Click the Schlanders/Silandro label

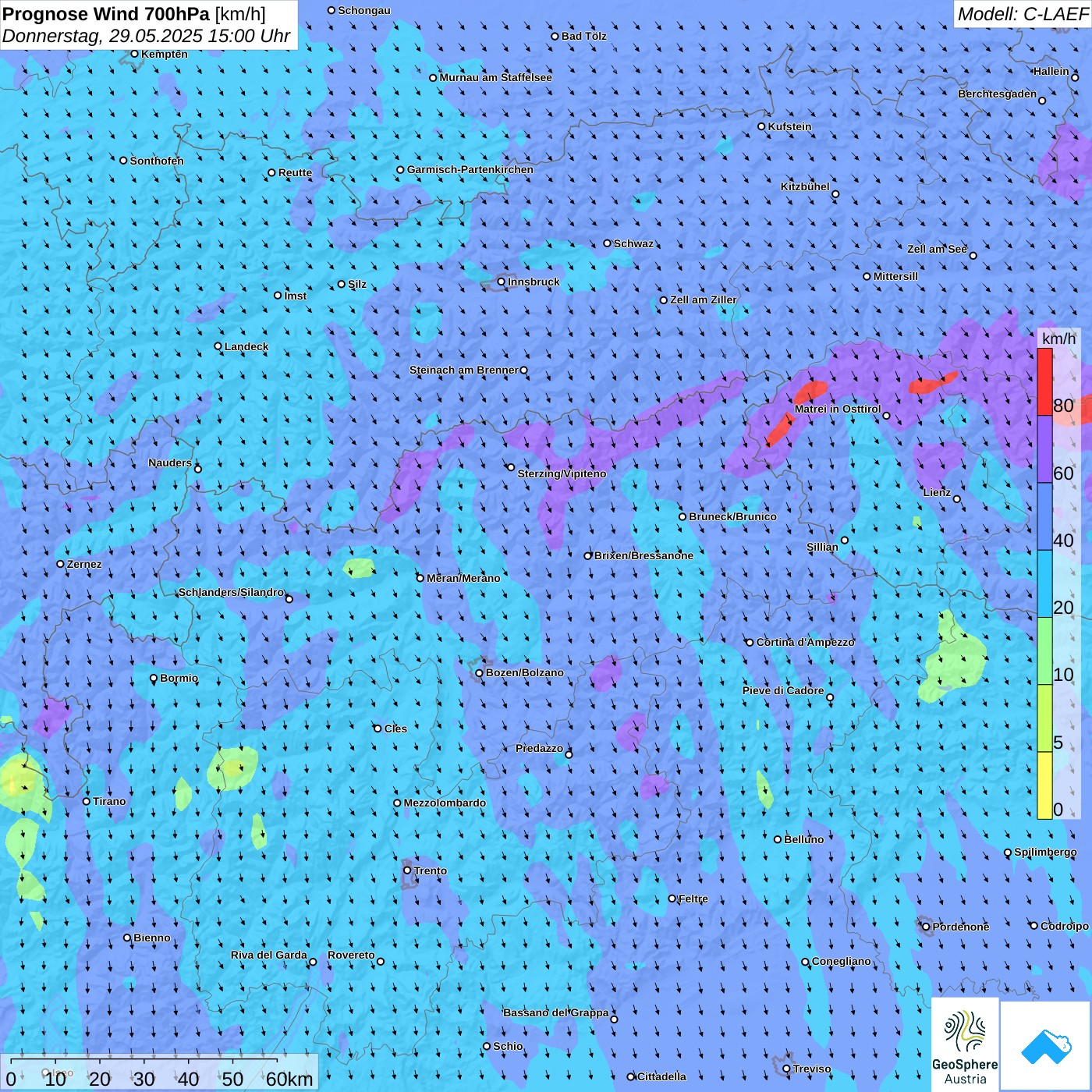click(x=232, y=592)
